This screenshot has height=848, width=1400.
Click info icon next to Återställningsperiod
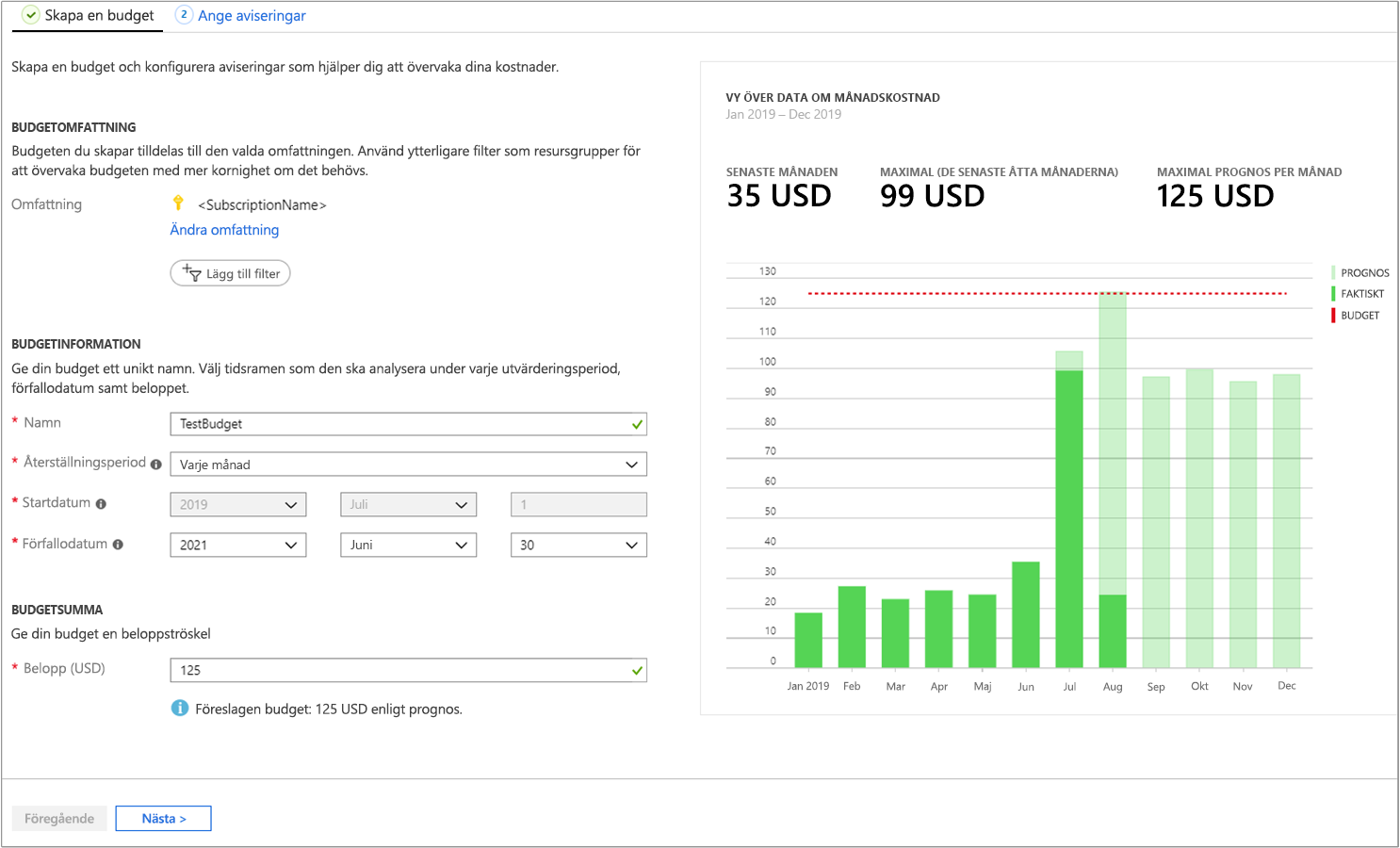[155, 464]
